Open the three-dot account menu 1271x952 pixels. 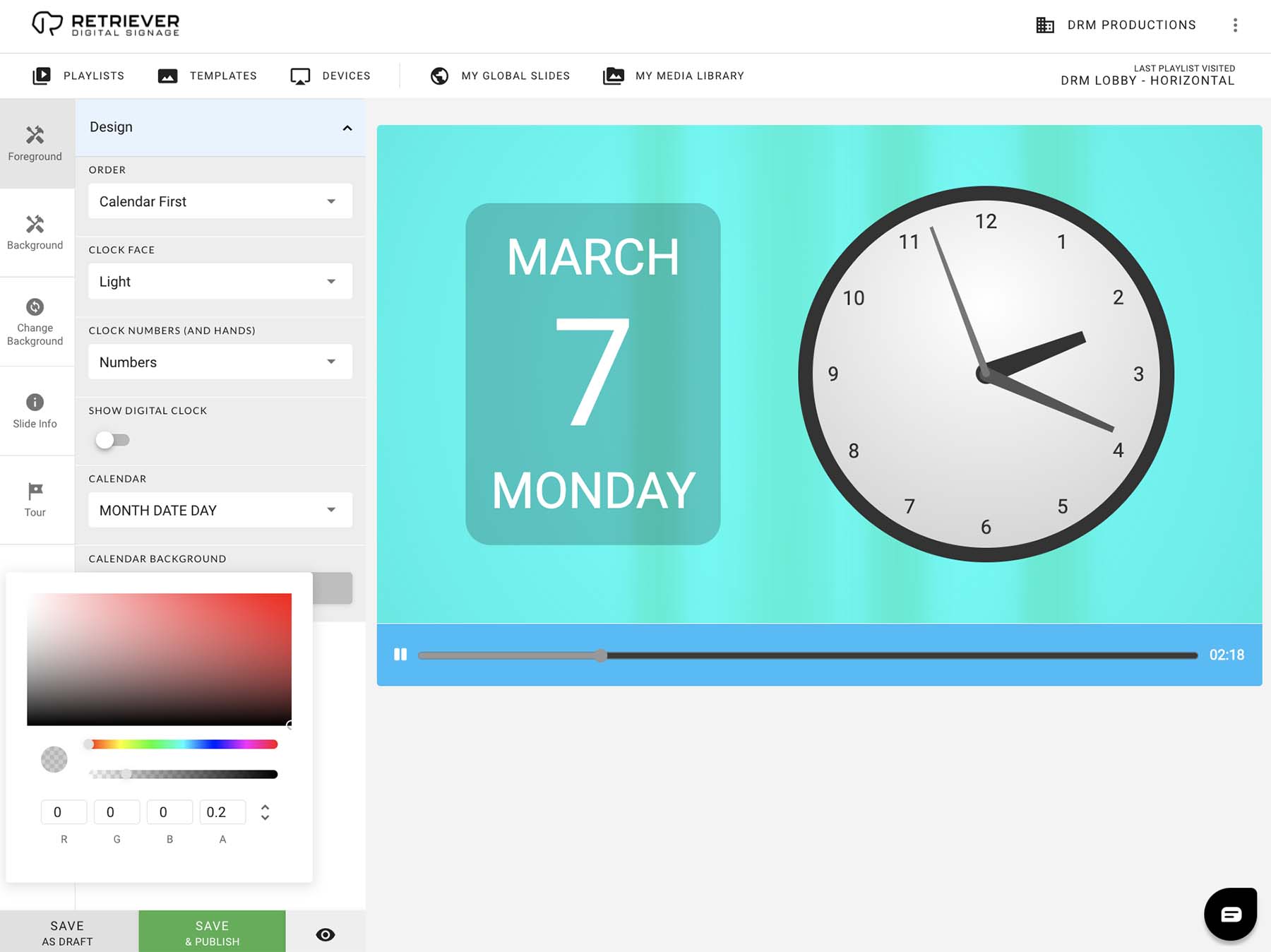pyautogui.click(x=1235, y=25)
